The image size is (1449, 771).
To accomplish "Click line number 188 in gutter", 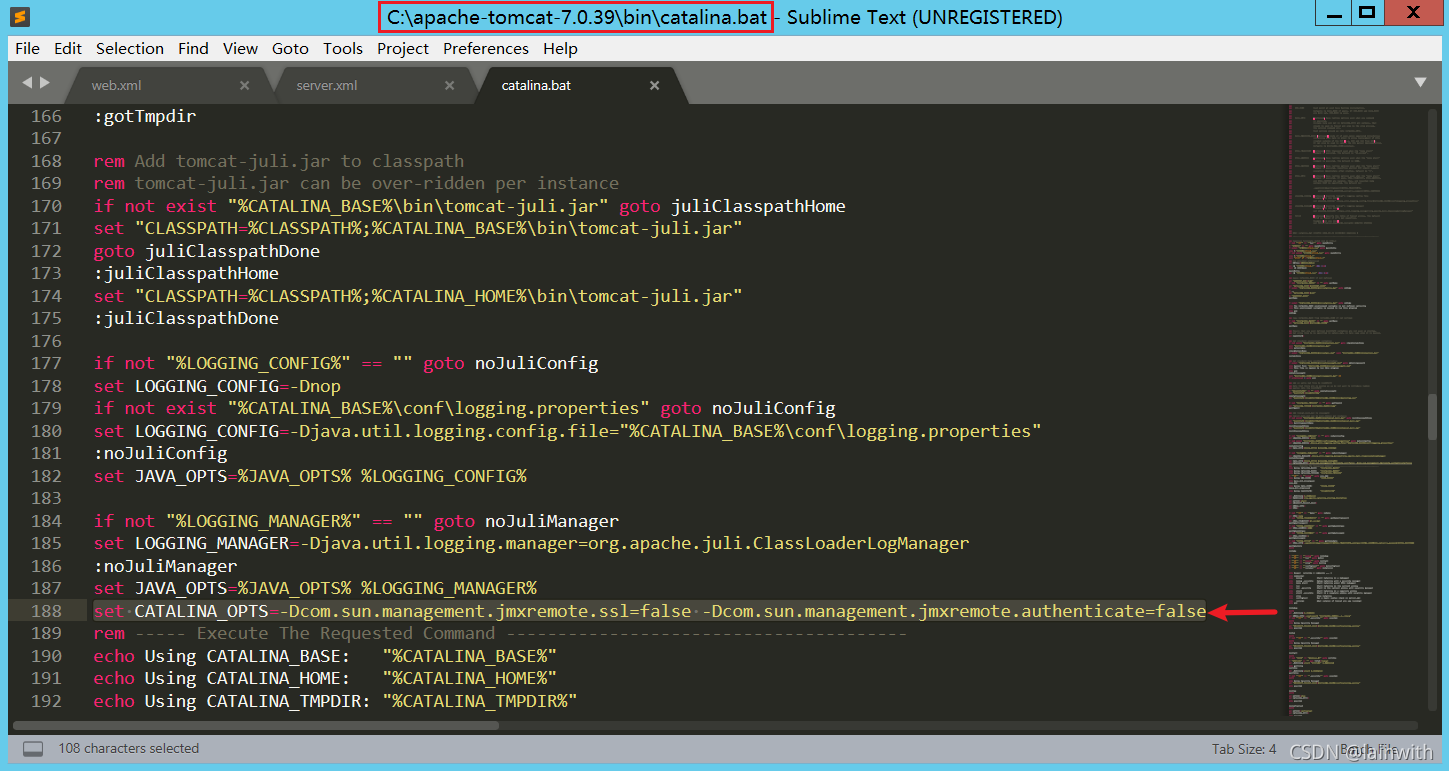I will pos(46,611).
